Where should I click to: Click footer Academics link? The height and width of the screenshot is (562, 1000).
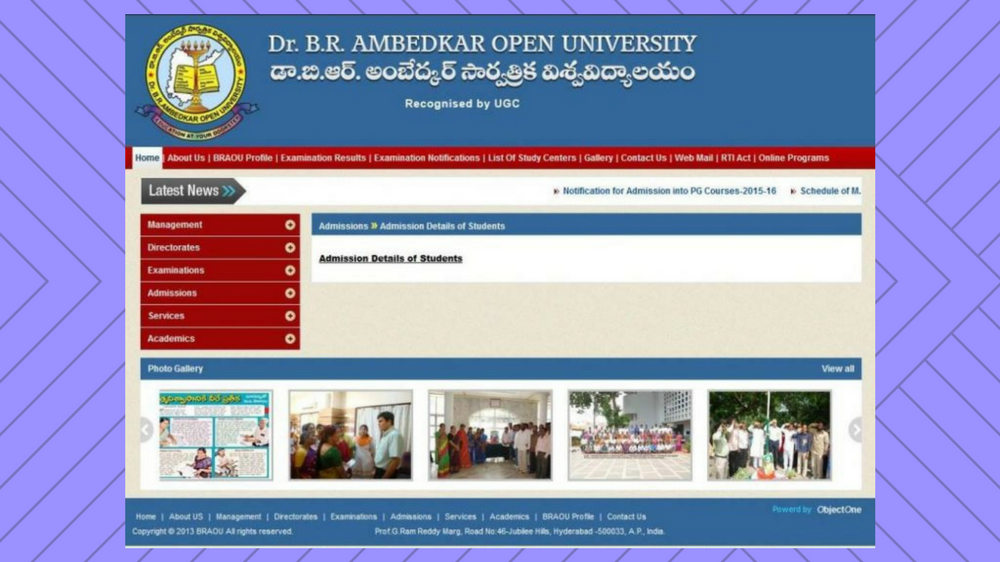(x=509, y=517)
